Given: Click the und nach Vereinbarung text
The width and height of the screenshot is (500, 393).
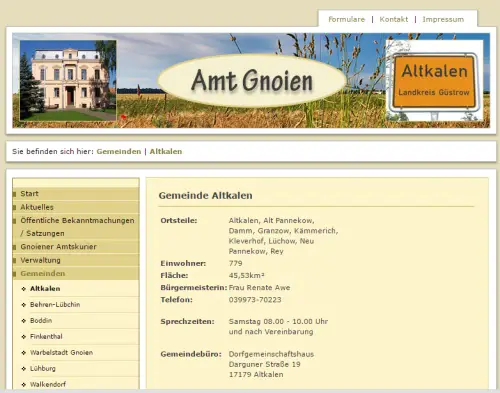Looking at the screenshot, I should tap(271, 332).
